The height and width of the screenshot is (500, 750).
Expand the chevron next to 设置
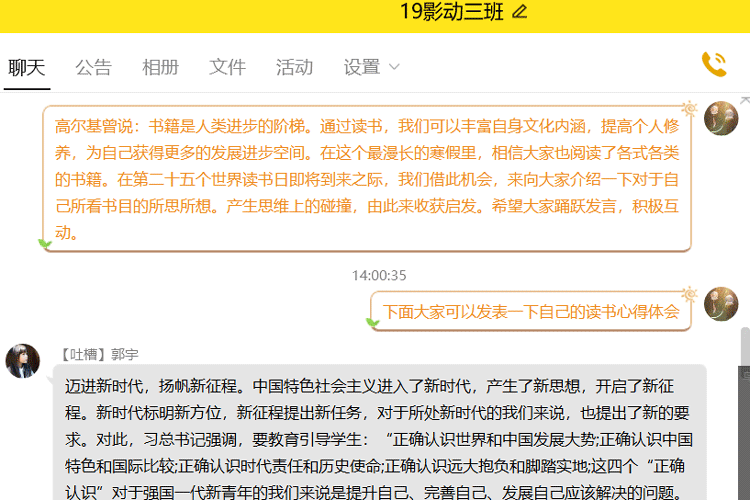point(394,67)
